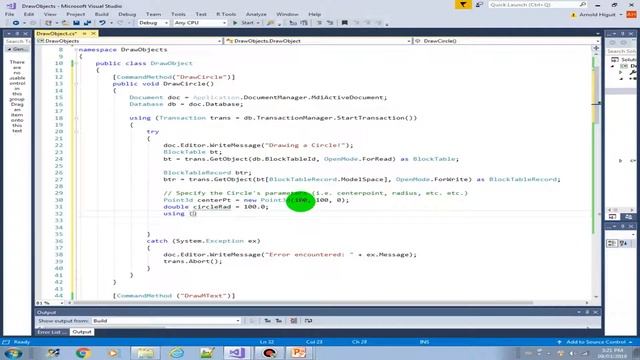Collapse the namespace DrawObjects outline
Image resolution: width=640 pixels, height=360 pixels.
[76, 49]
